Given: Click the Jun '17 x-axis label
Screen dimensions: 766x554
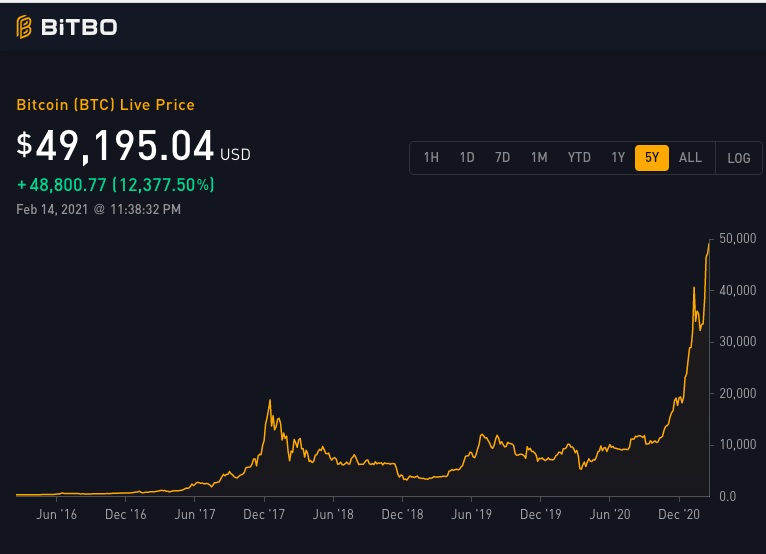Looking at the screenshot, I should point(195,514).
